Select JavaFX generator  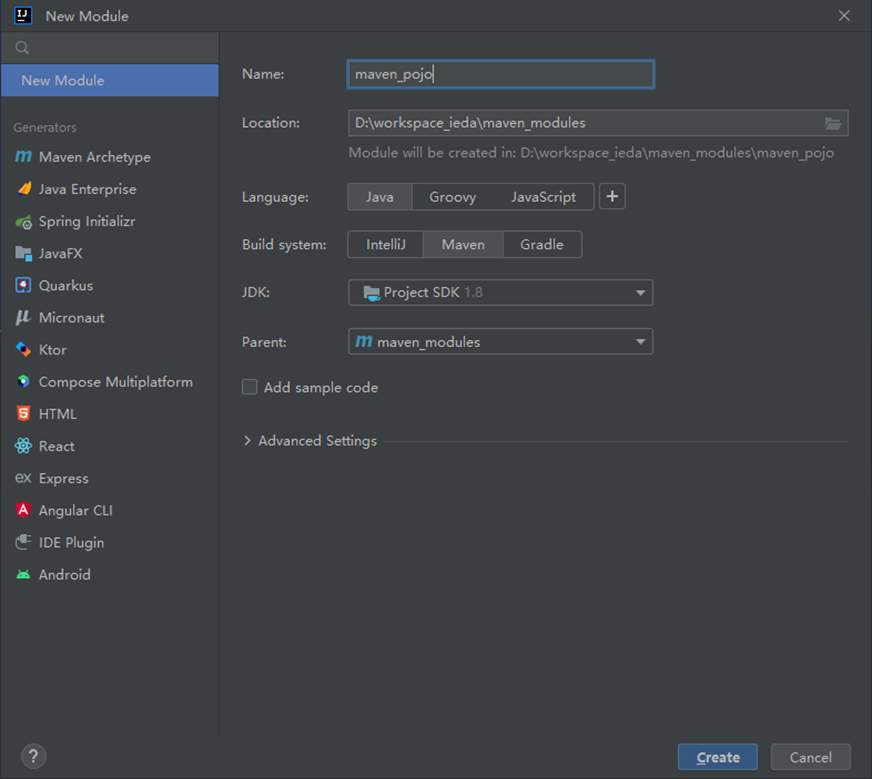[x=110, y=254]
